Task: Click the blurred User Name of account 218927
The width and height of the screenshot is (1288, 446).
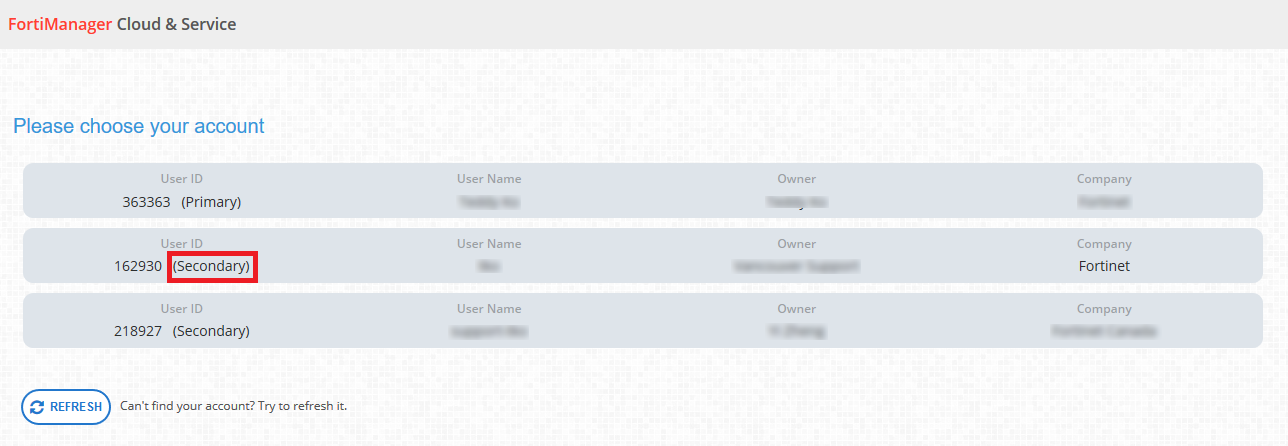Action: point(489,331)
